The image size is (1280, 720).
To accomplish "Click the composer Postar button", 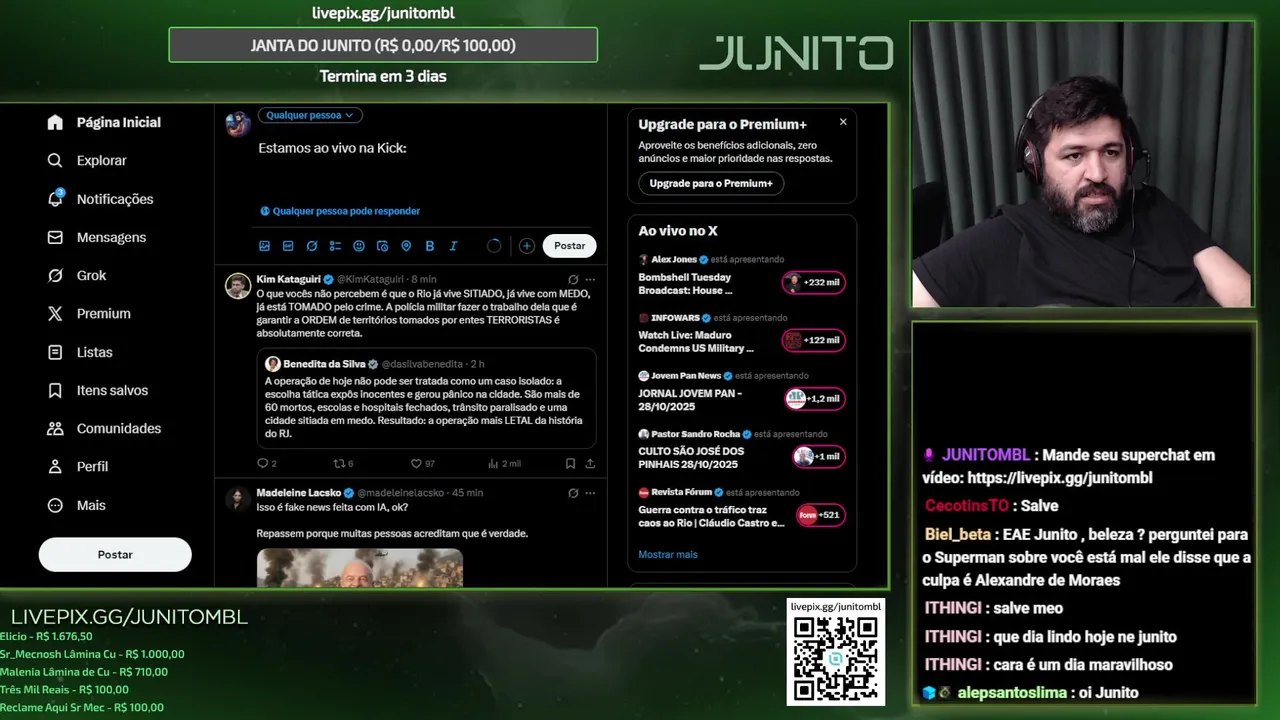I will pos(570,246).
